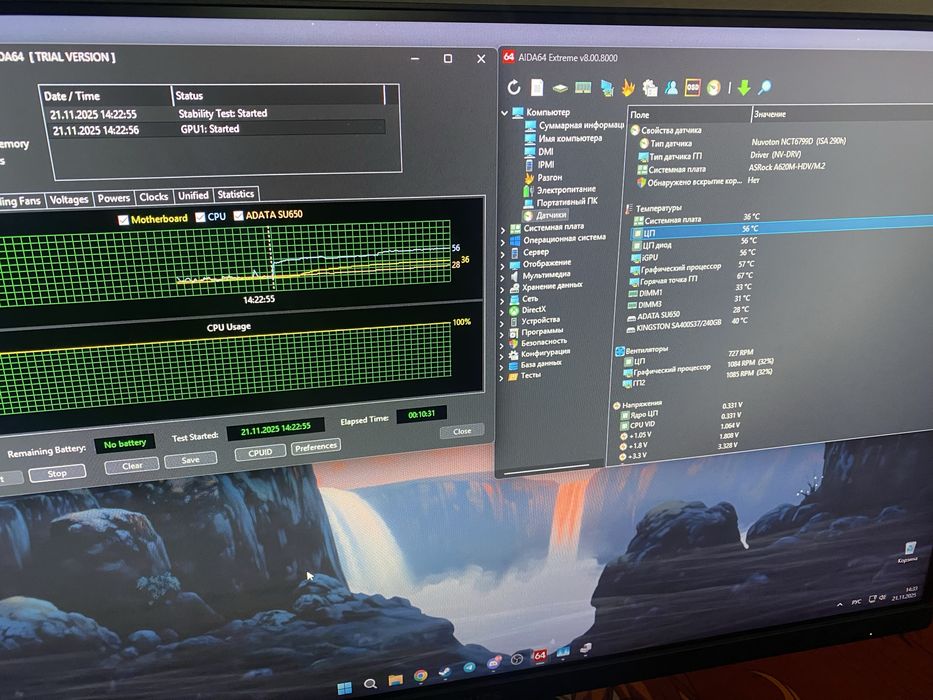The height and width of the screenshot is (700, 933).
Task: Expand the Сеть tree node
Action: [502, 301]
